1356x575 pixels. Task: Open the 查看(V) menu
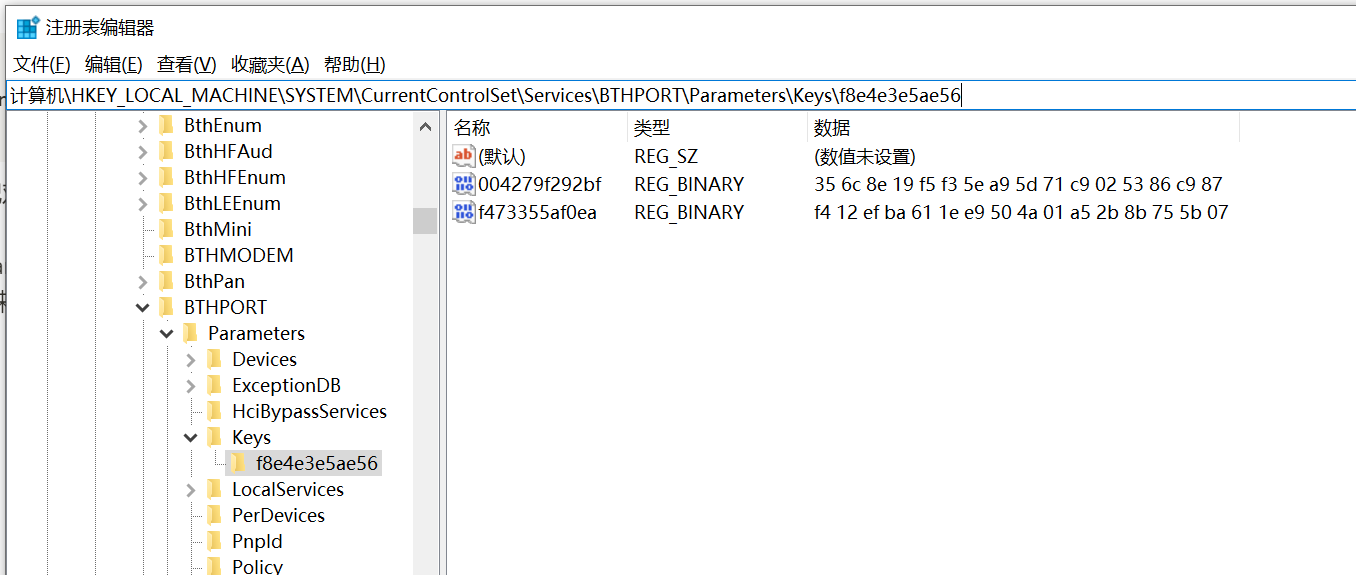click(187, 65)
